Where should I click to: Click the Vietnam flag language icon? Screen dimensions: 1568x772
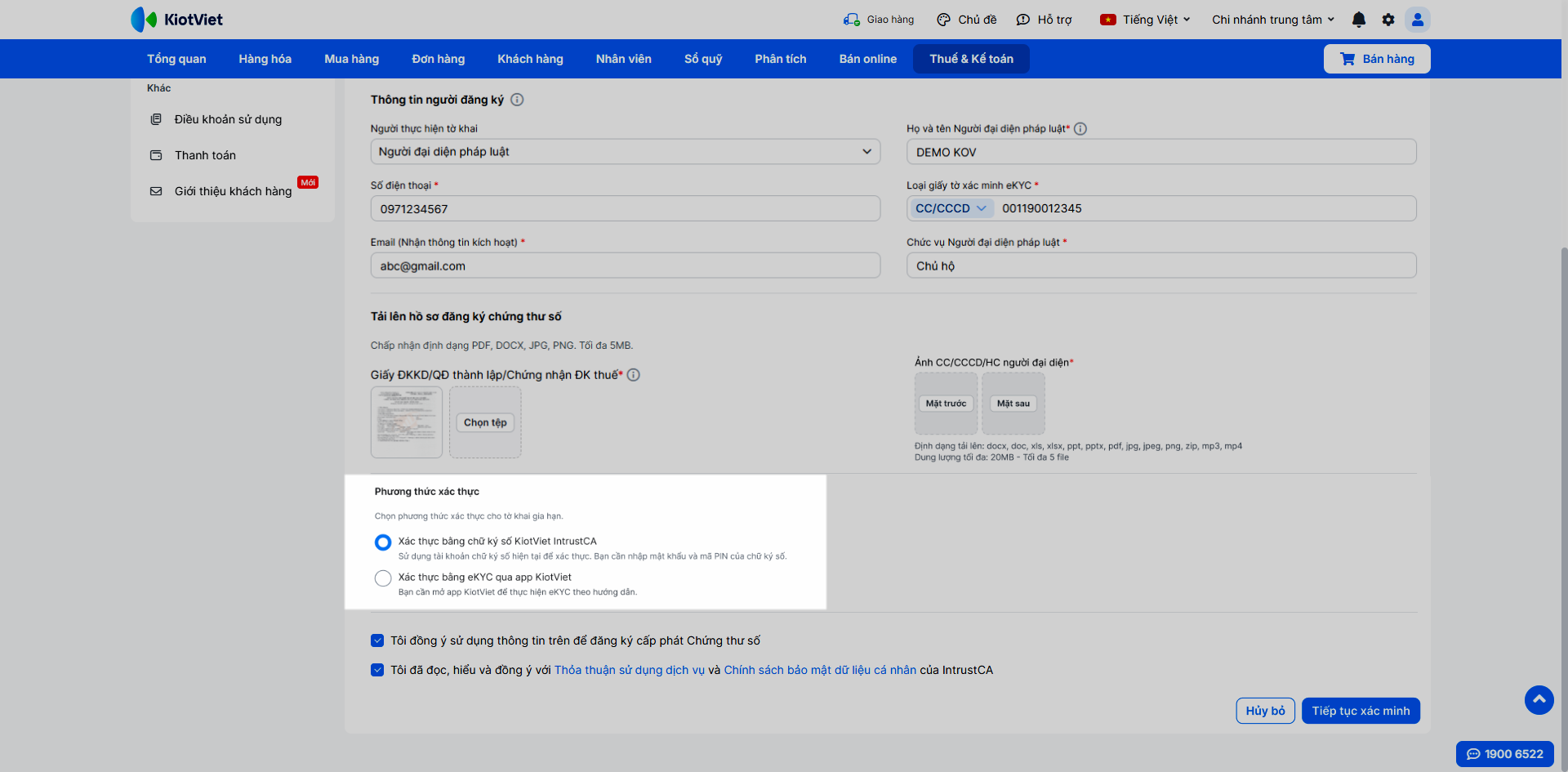(1108, 20)
